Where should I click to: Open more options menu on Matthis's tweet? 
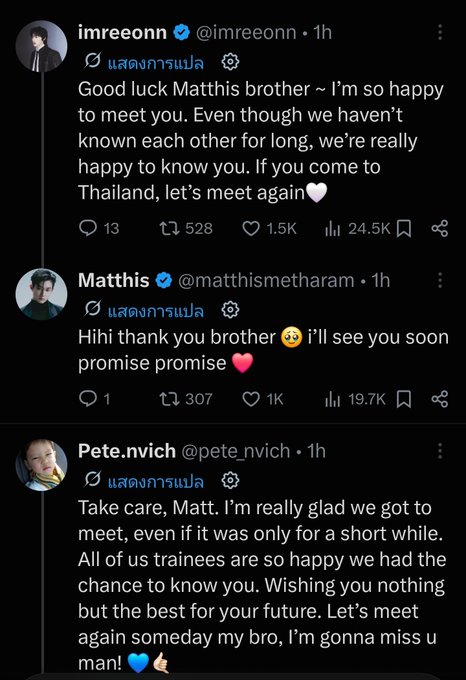coord(440,280)
